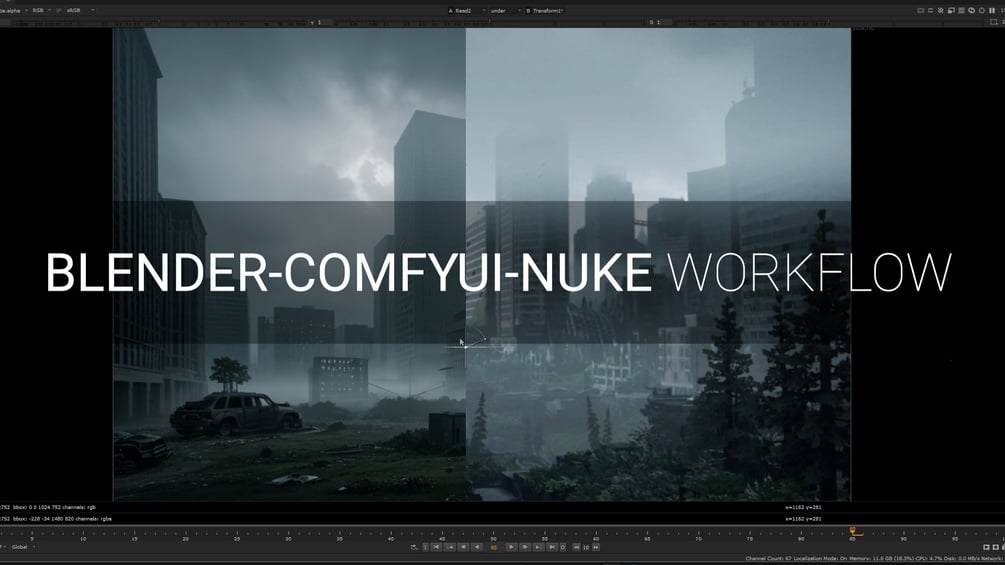Play the timeline backward
Screen dimensions: 1005x565
pos(477,547)
